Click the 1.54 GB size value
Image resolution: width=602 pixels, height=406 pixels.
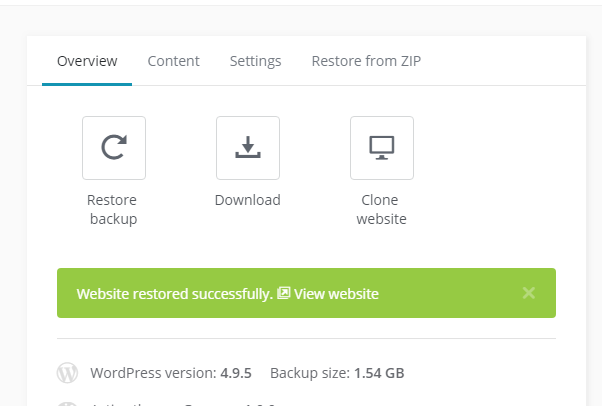pos(379,374)
